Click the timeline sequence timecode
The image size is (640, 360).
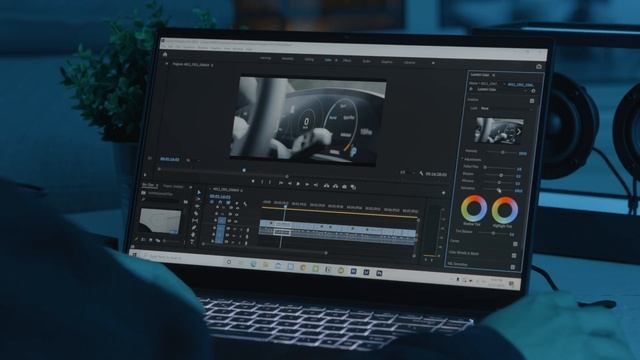(220, 197)
